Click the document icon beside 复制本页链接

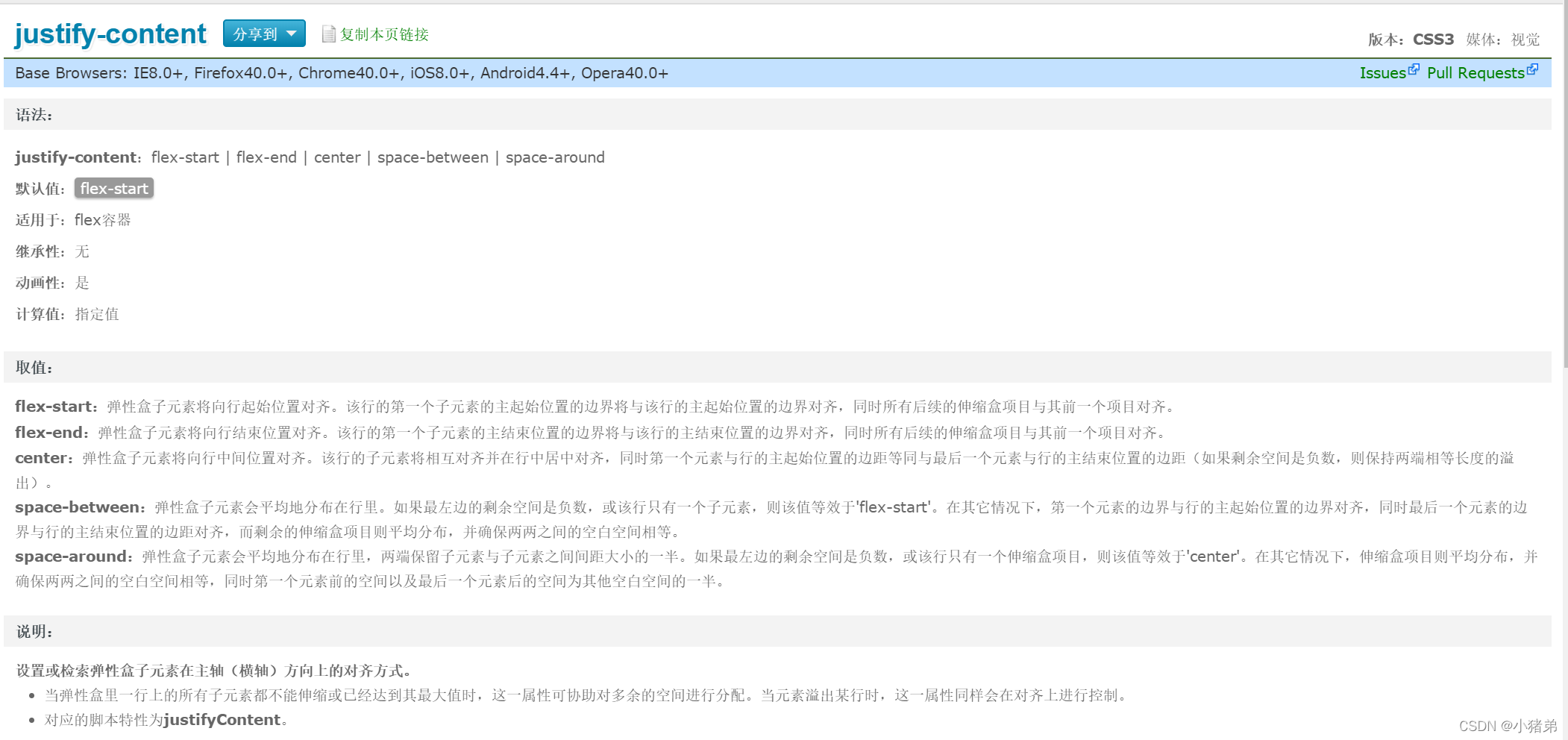tap(328, 34)
